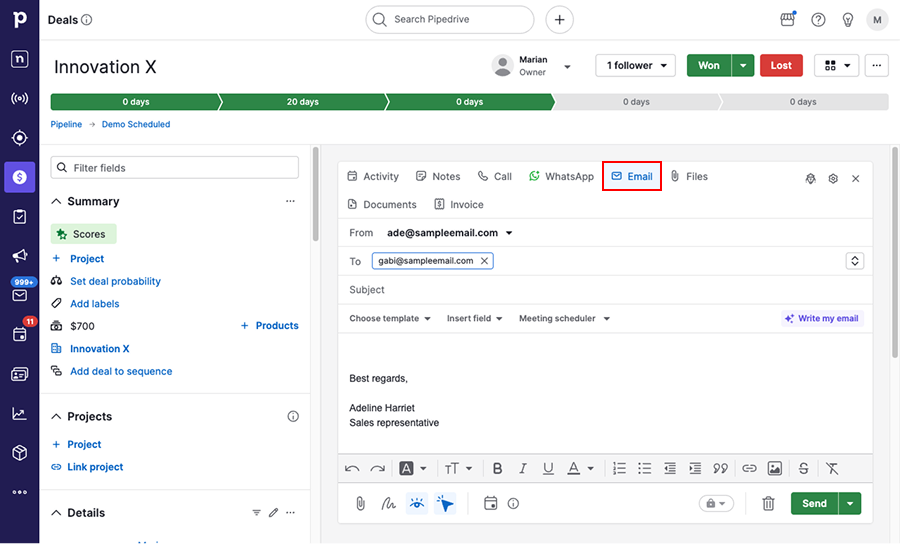This screenshot has height=544, width=900.
Task: Toggle underline formatting
Action: (548, 468)
